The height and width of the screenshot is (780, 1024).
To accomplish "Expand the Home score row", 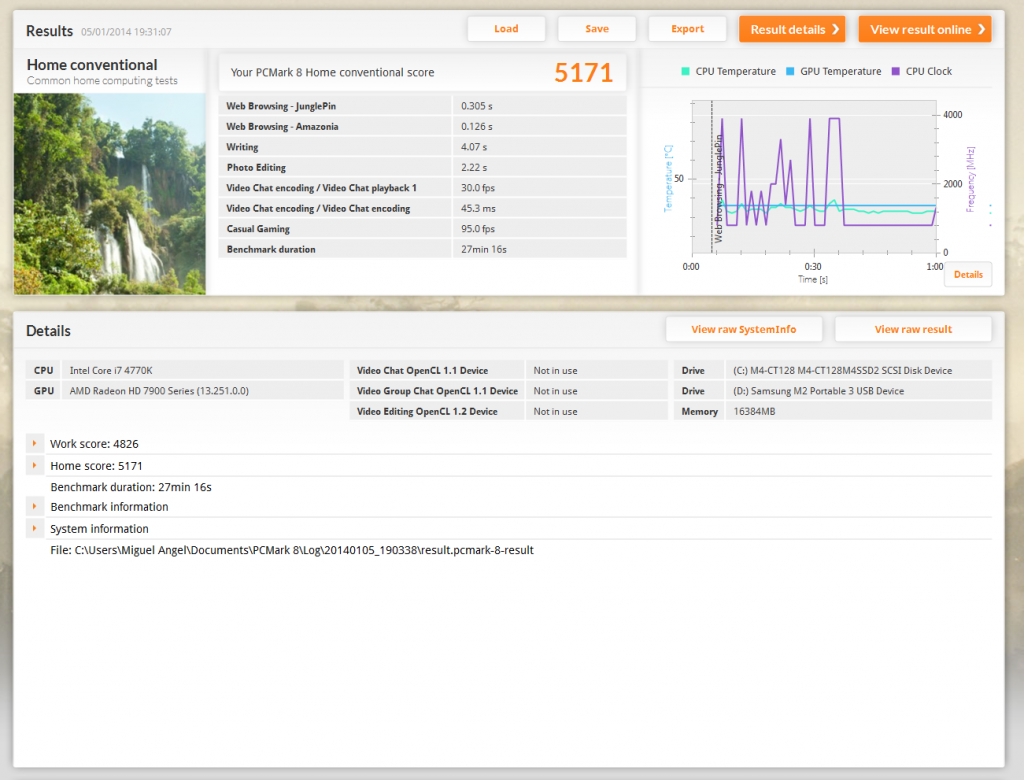I will pyautogui.click(x=35, y=466).
